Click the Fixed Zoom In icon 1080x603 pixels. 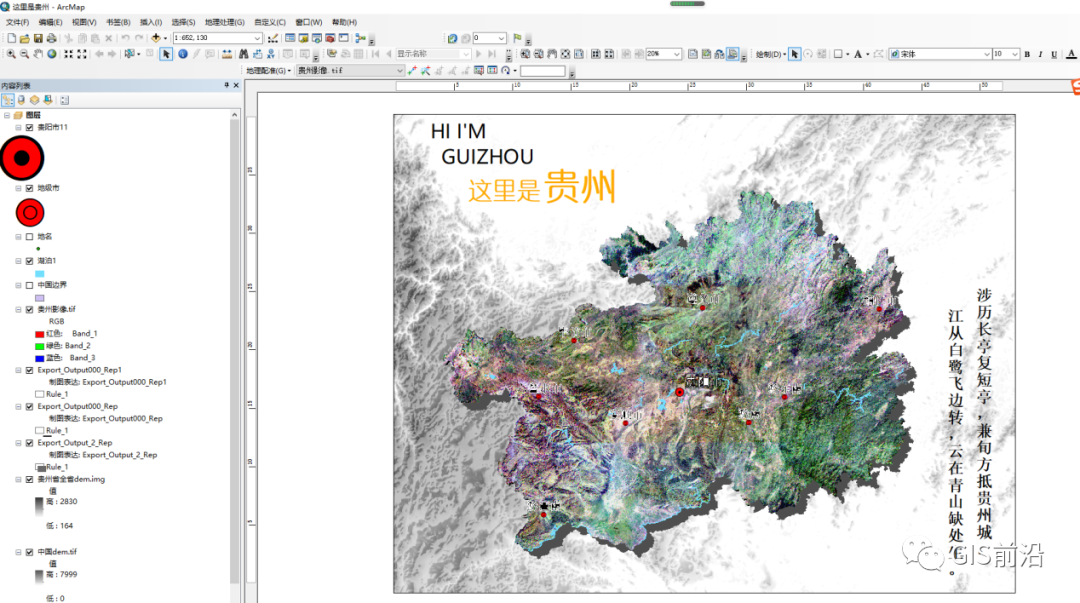click(68, 54)
